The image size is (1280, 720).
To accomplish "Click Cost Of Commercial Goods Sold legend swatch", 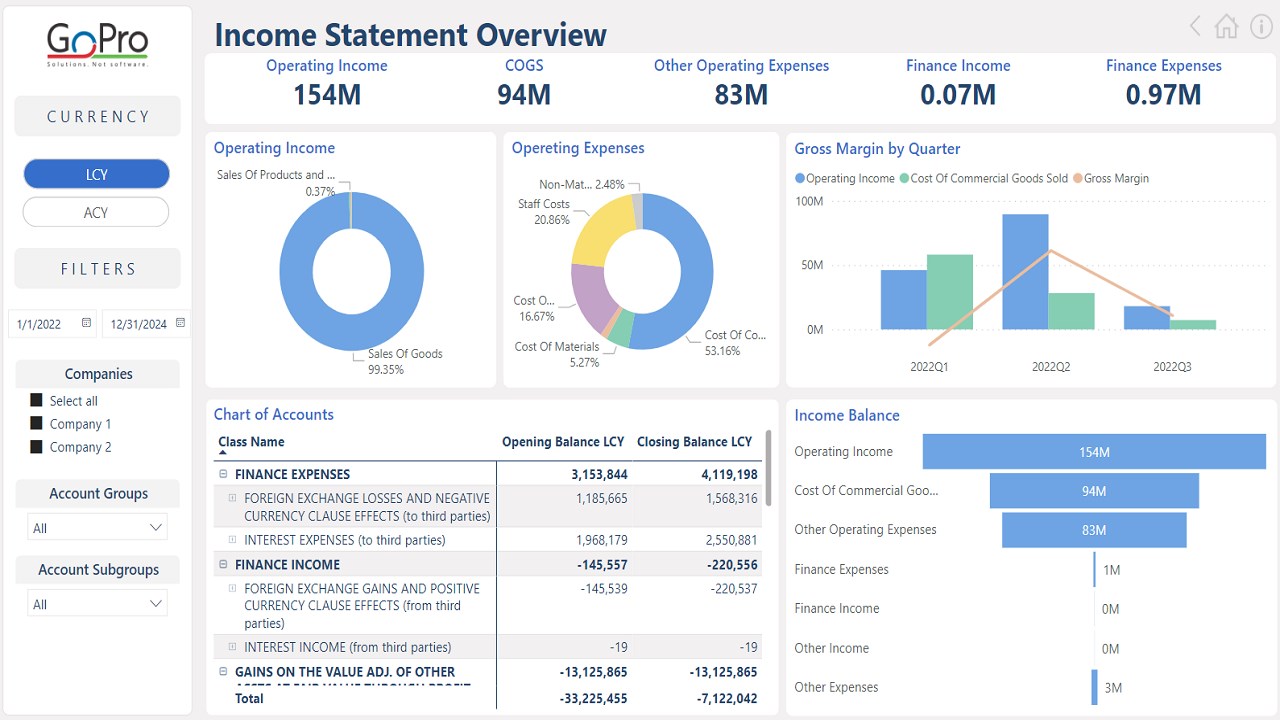I will 904,178.
